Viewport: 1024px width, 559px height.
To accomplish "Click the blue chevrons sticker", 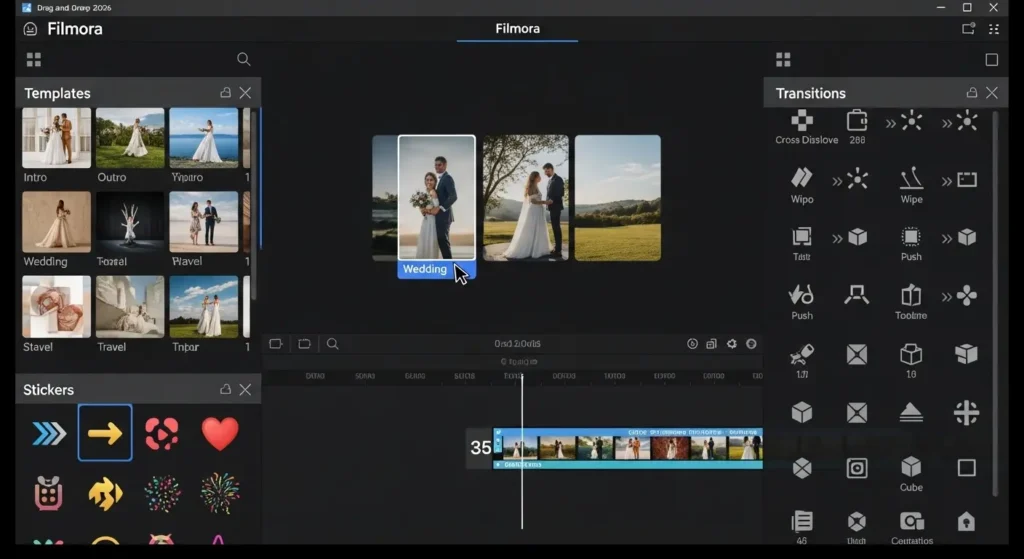I will click(49, 433).
